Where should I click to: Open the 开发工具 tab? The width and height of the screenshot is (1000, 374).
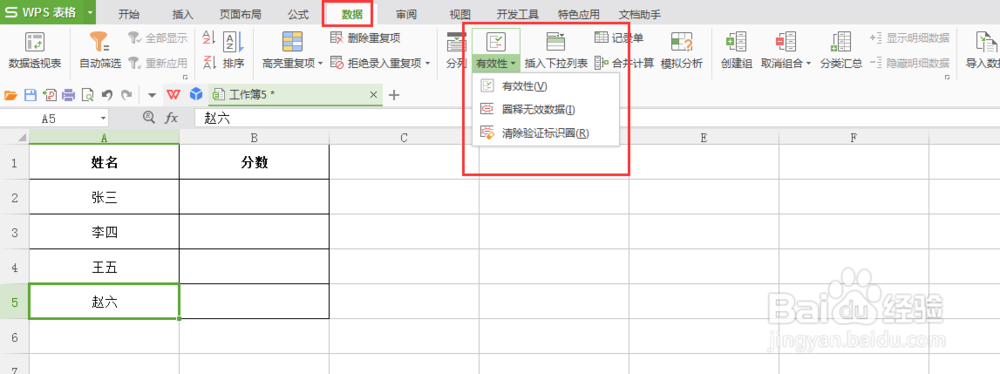(517, 14)
